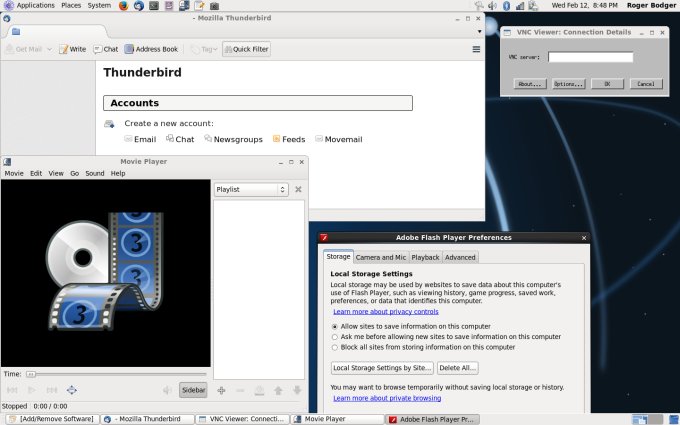Toggle the Quick Filter bar
This screenshot has width=680, height=425.
point(246,49)
